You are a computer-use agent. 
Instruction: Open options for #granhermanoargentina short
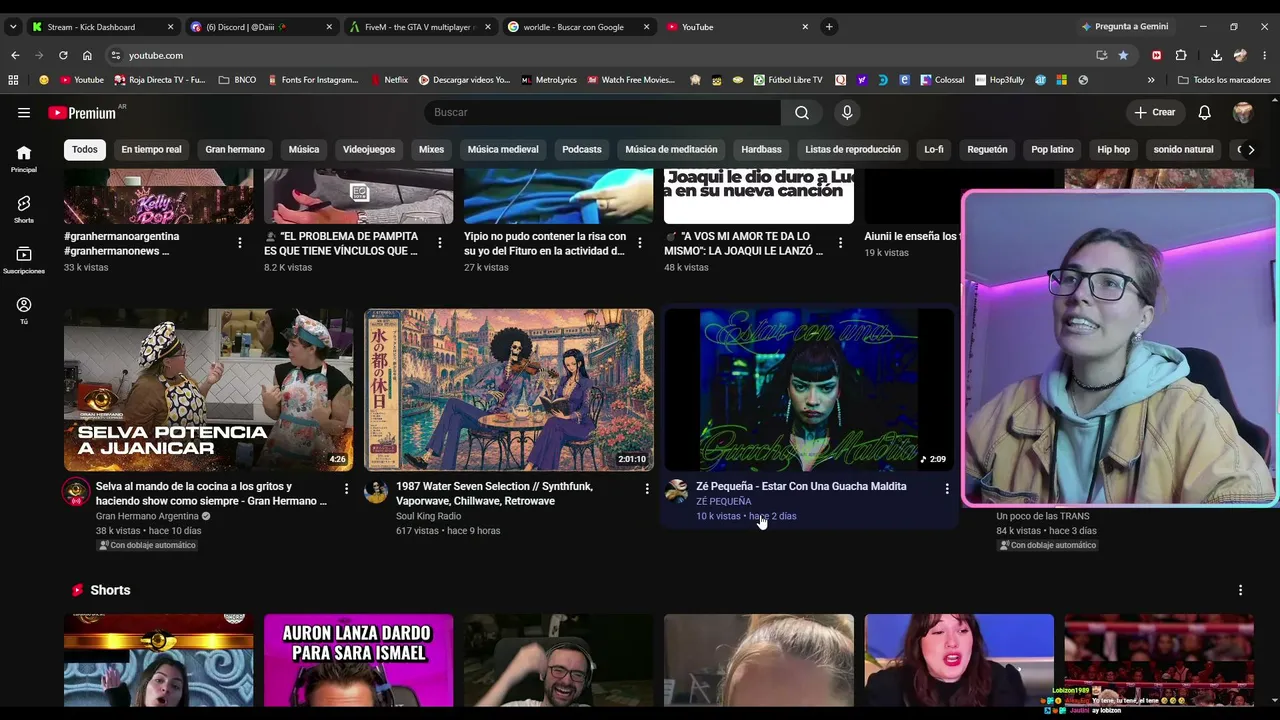[239, 242]
